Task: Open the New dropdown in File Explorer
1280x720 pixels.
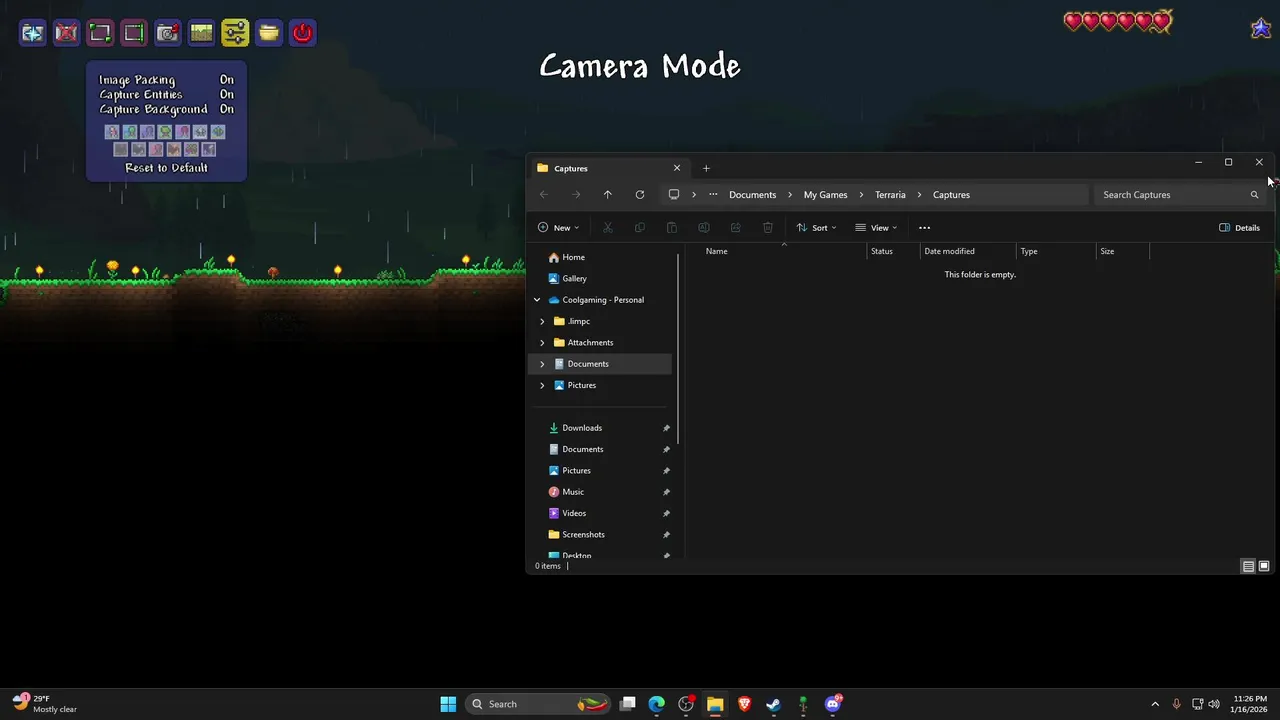Action: tap(558, 227)
